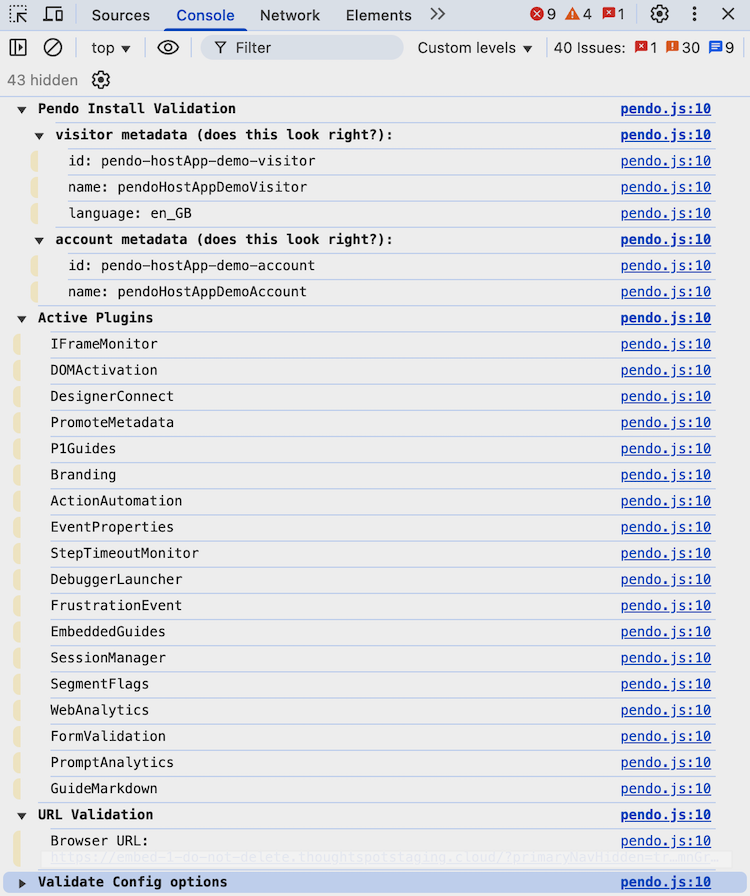Show the console sidebar
The width and height of the screenshot is (750, 896).
(x=18, y=47)
